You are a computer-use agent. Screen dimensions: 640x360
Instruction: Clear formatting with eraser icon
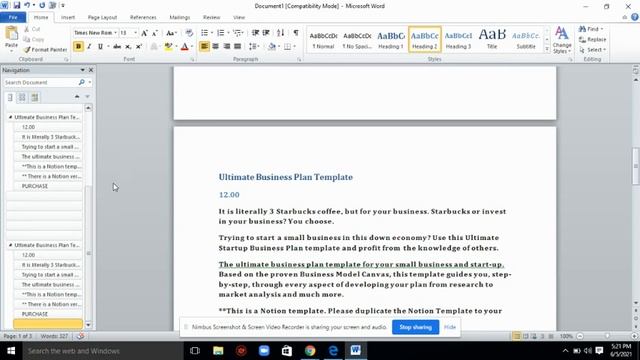(x=189, y=33)
